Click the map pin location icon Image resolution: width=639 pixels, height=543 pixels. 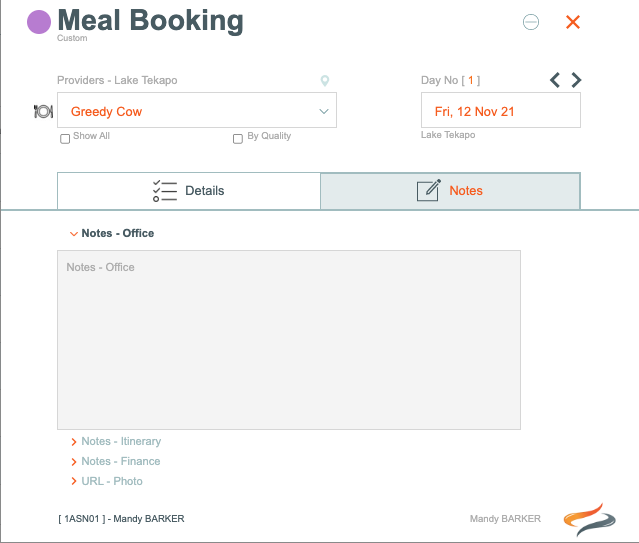[324, 81]
